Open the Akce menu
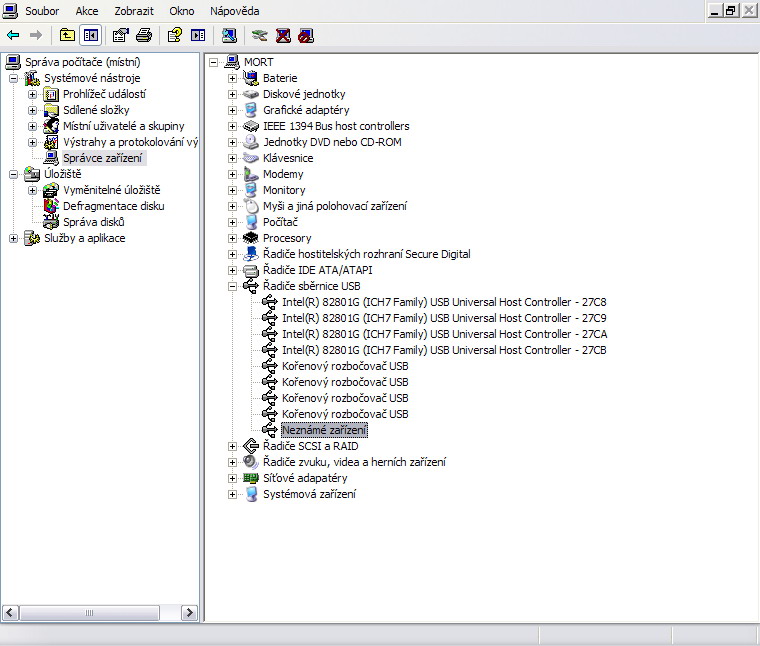 point(87,11)
